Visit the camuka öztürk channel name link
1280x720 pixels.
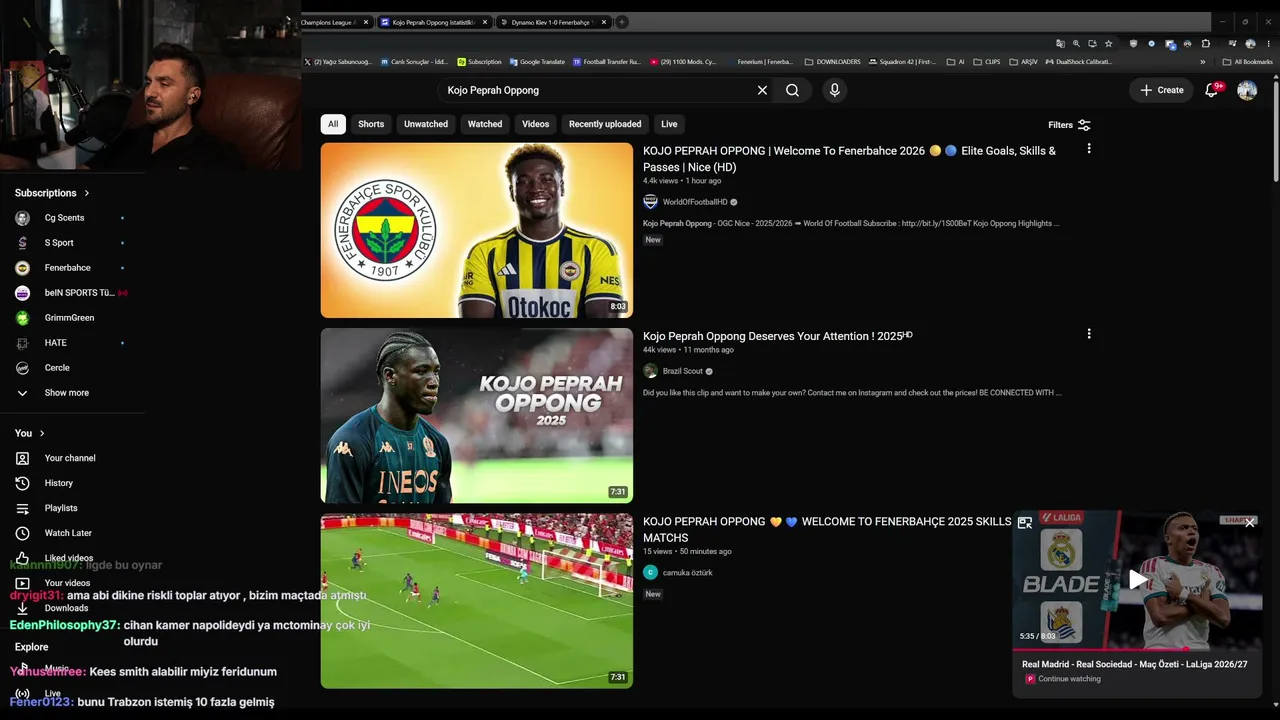tap(688, 573)
